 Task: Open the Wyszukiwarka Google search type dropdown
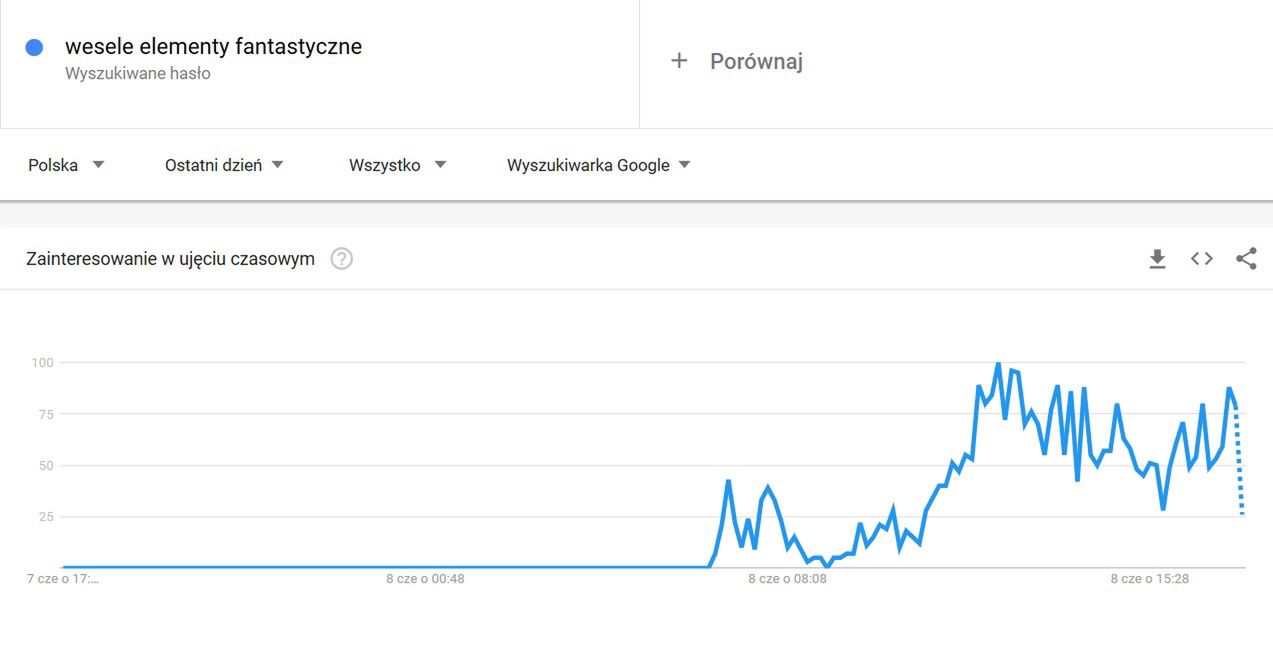(x=598, y=165)
